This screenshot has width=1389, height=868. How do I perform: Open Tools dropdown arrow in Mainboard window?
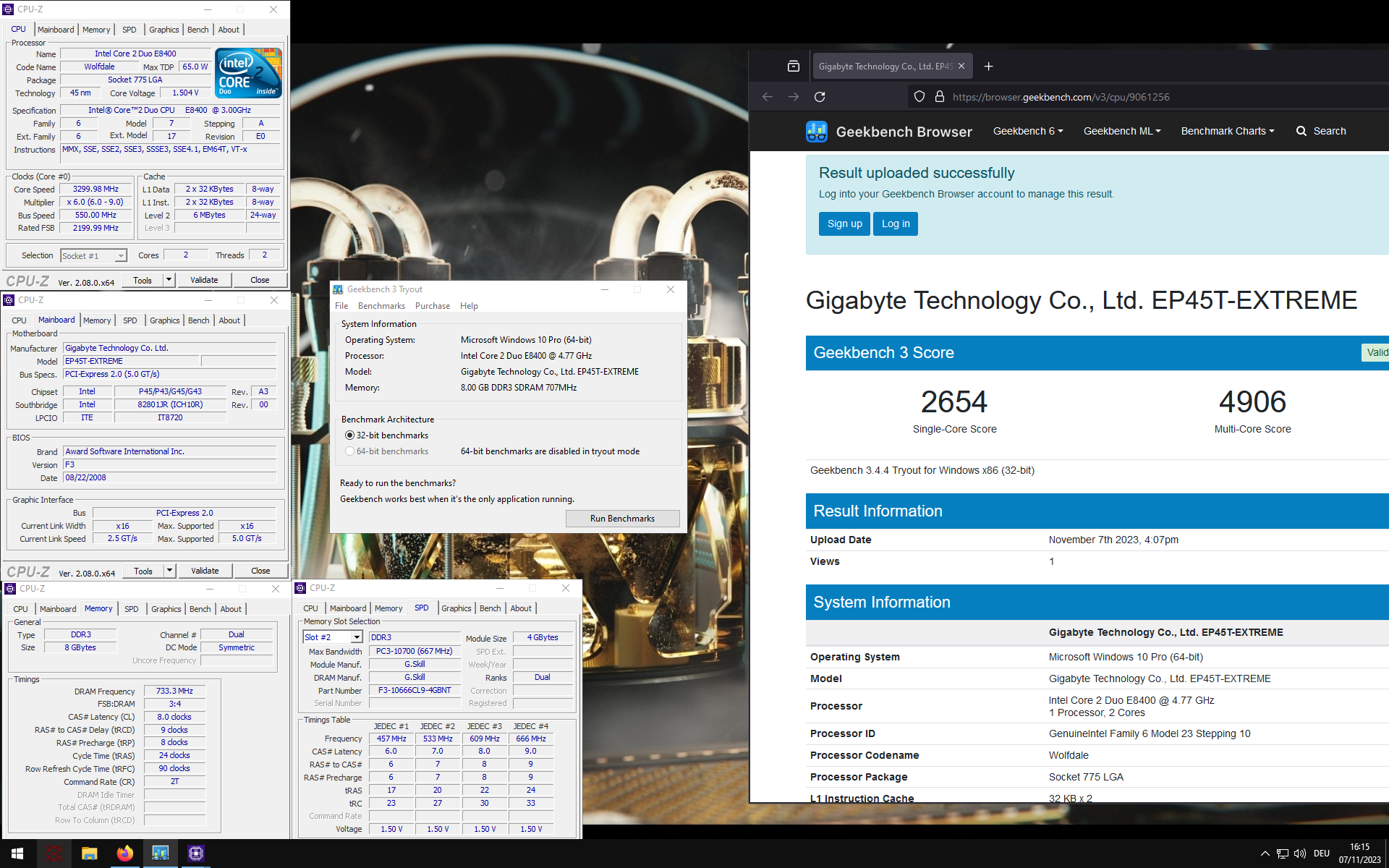pos(169,571)
